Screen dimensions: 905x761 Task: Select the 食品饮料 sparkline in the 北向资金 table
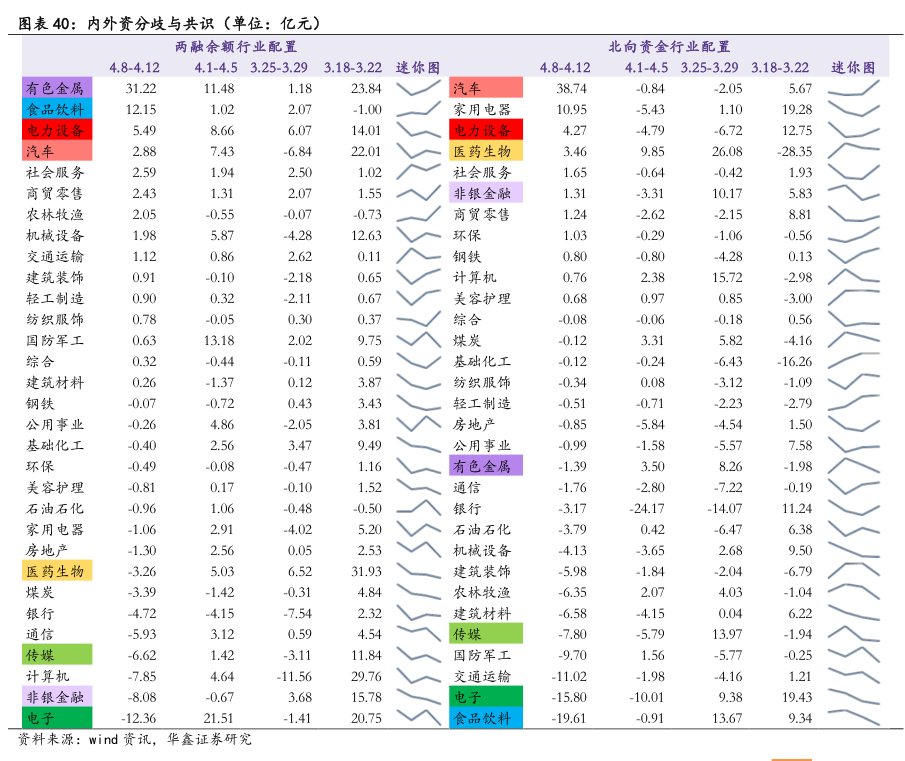pyautogui.click(x=853, y=718)
